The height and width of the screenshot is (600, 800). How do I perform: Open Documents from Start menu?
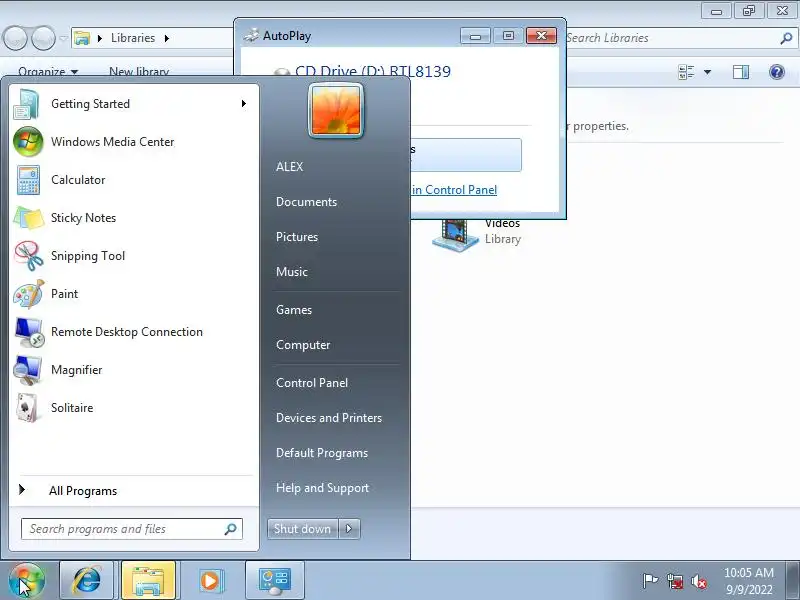tap(306, 202)
